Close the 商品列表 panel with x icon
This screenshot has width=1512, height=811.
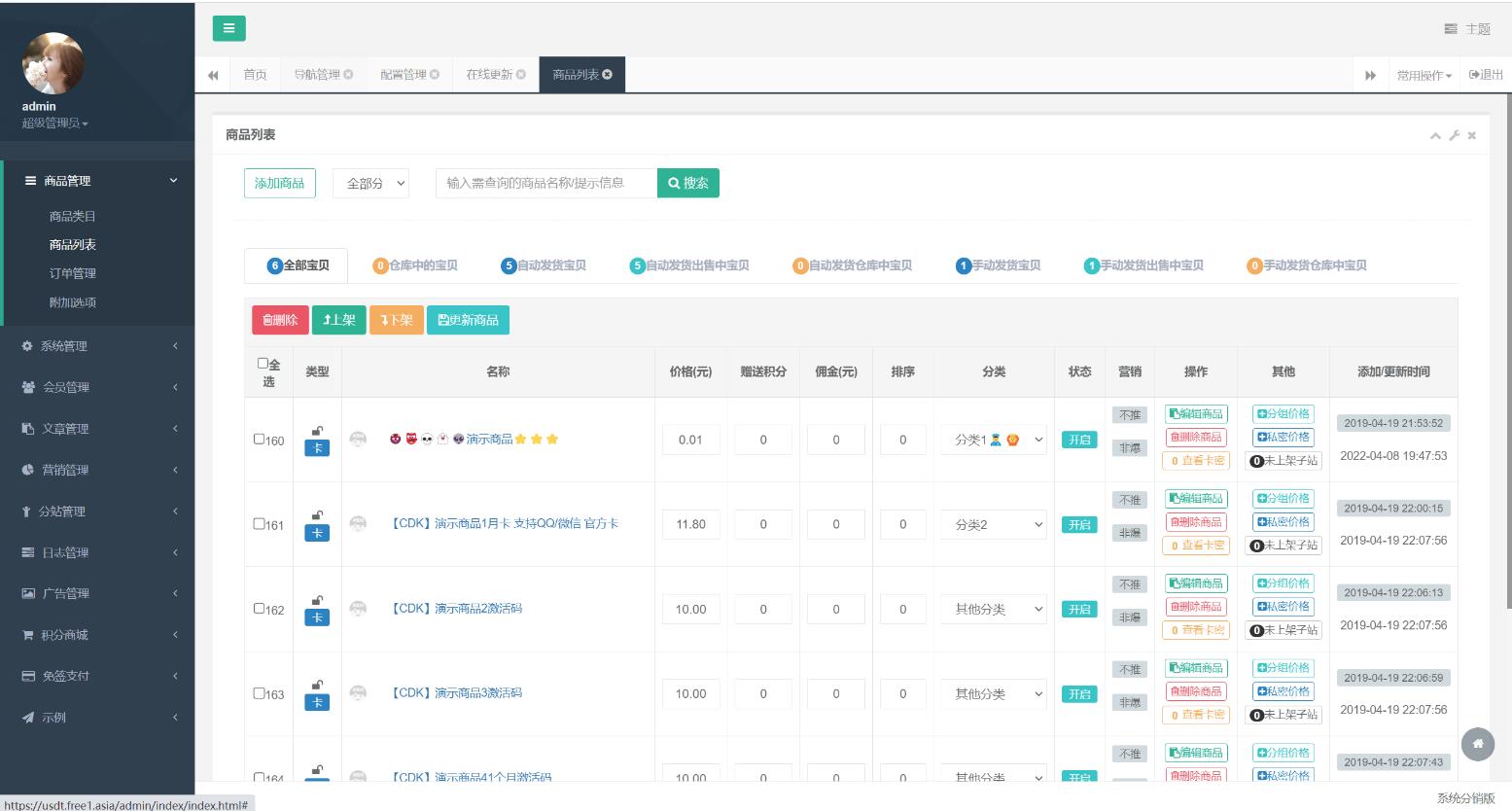(x=1472, y=135)
